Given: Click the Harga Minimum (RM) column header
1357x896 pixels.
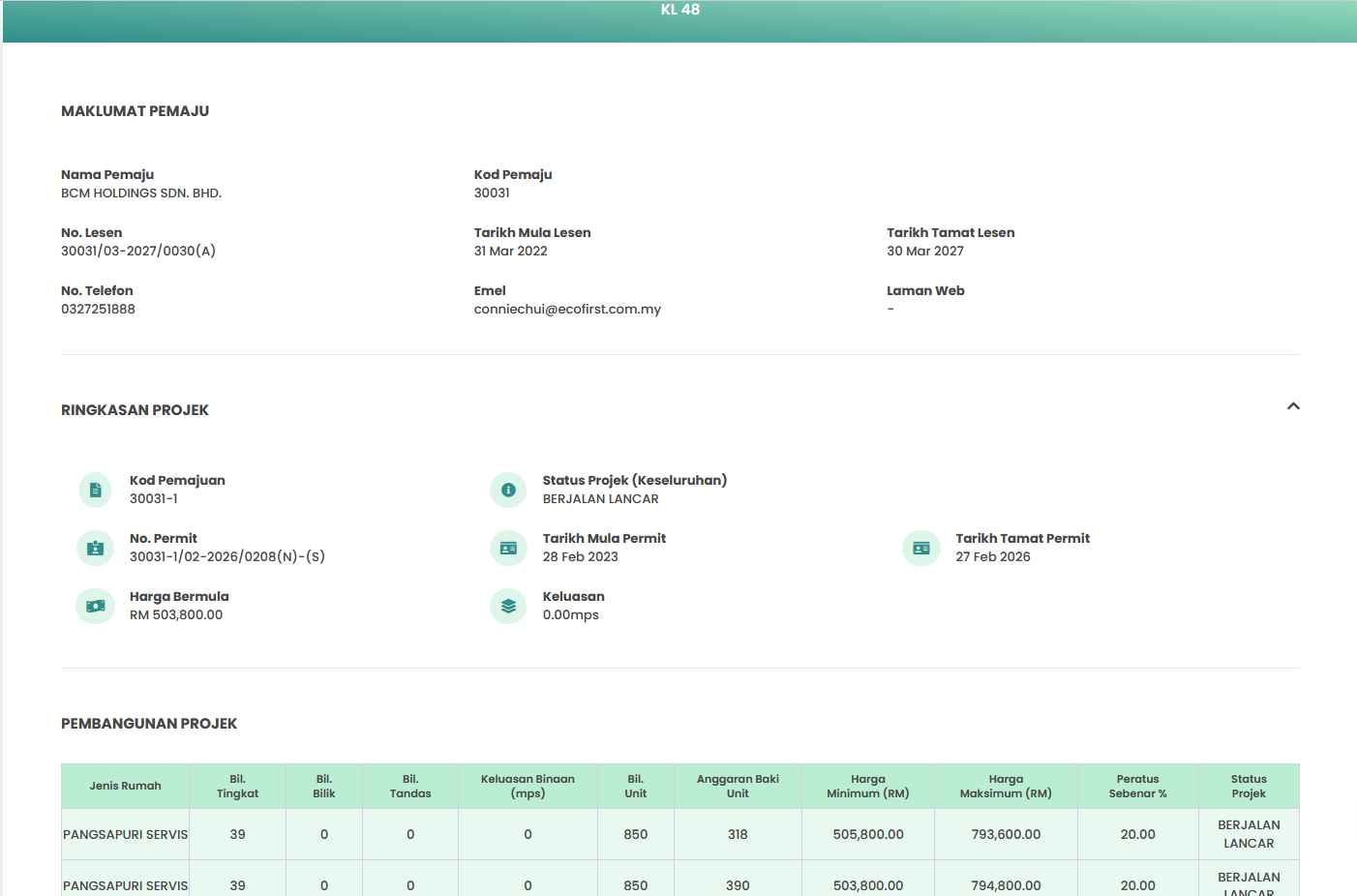Looking at the screenshot, I should 868,786.
